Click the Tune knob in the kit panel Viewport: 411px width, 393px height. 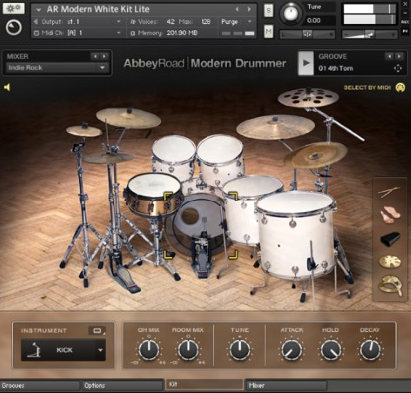click(x=240, y=350)
